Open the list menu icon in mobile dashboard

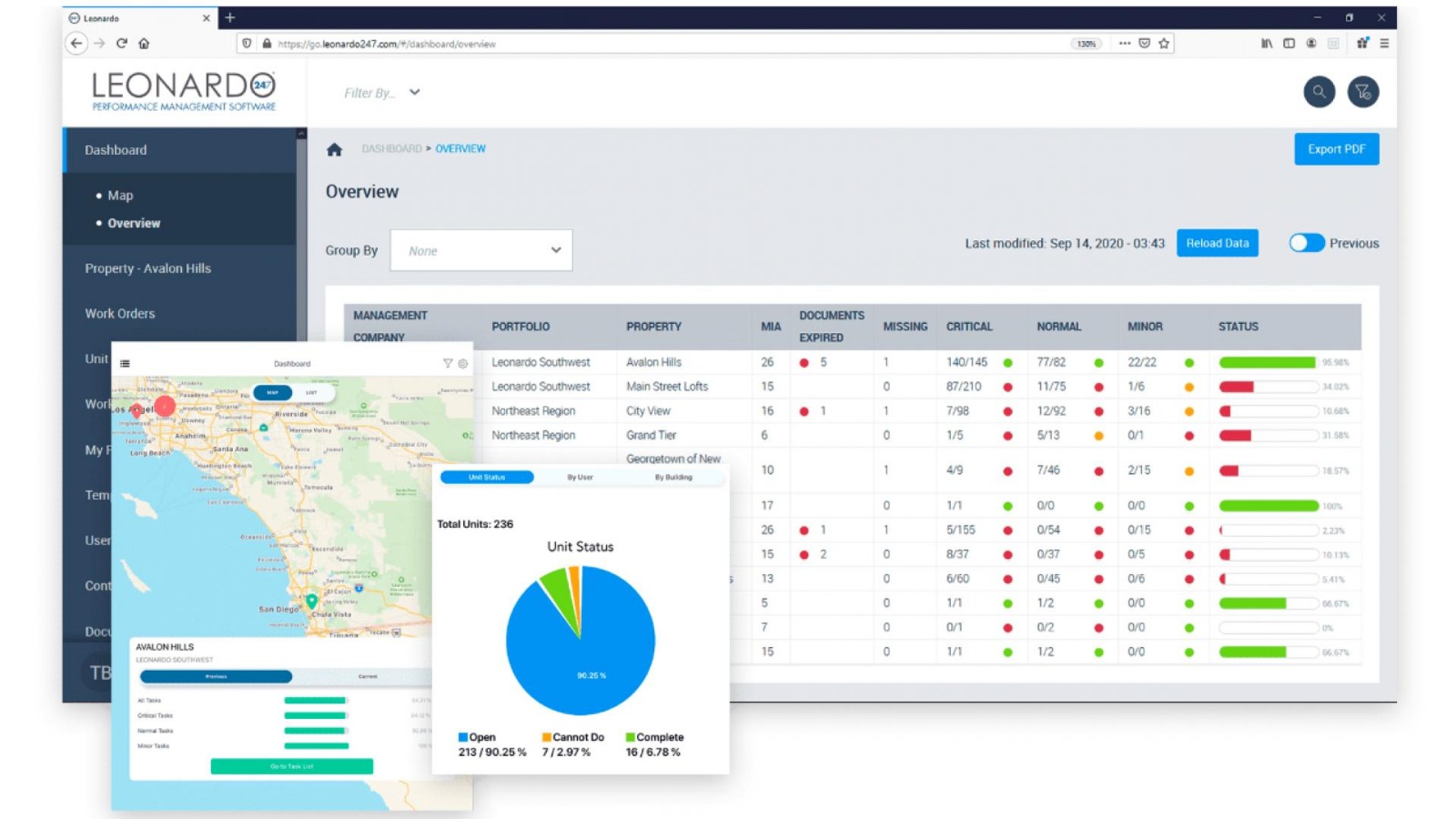(x=125, y=363)
